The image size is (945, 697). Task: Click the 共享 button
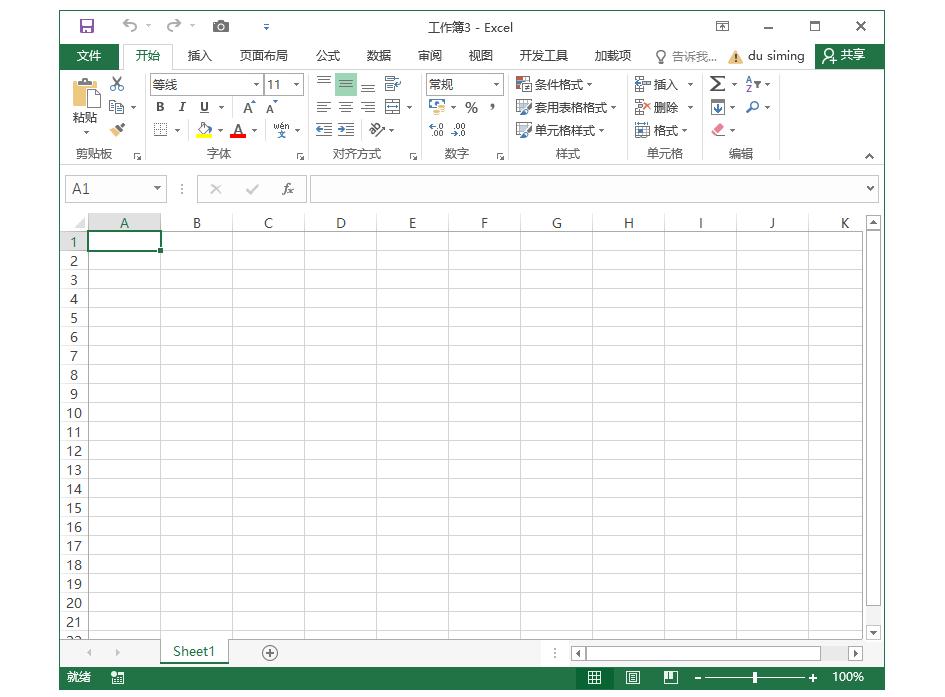point(848,56)
